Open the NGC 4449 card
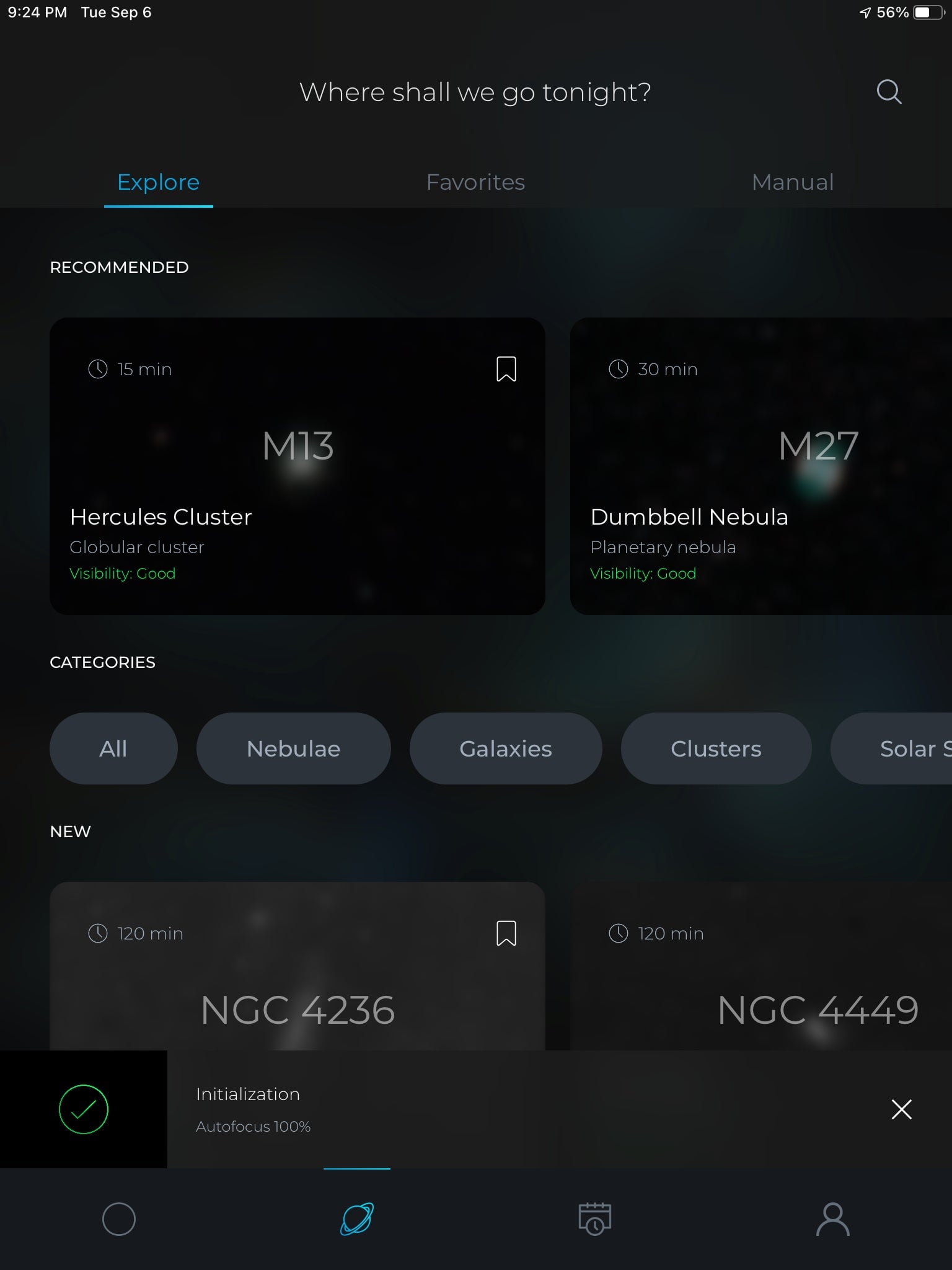952x1270 pixels. point(761,966)
